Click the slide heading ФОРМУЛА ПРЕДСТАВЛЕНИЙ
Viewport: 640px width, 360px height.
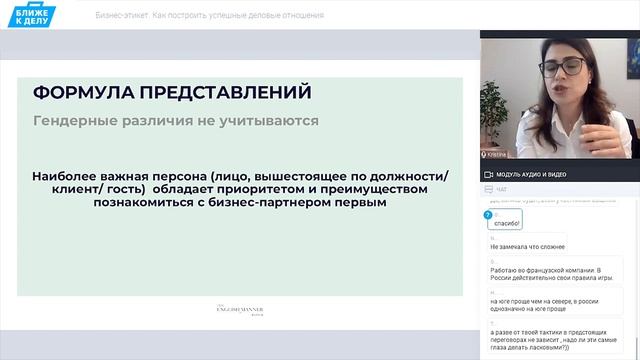[172, 92]
